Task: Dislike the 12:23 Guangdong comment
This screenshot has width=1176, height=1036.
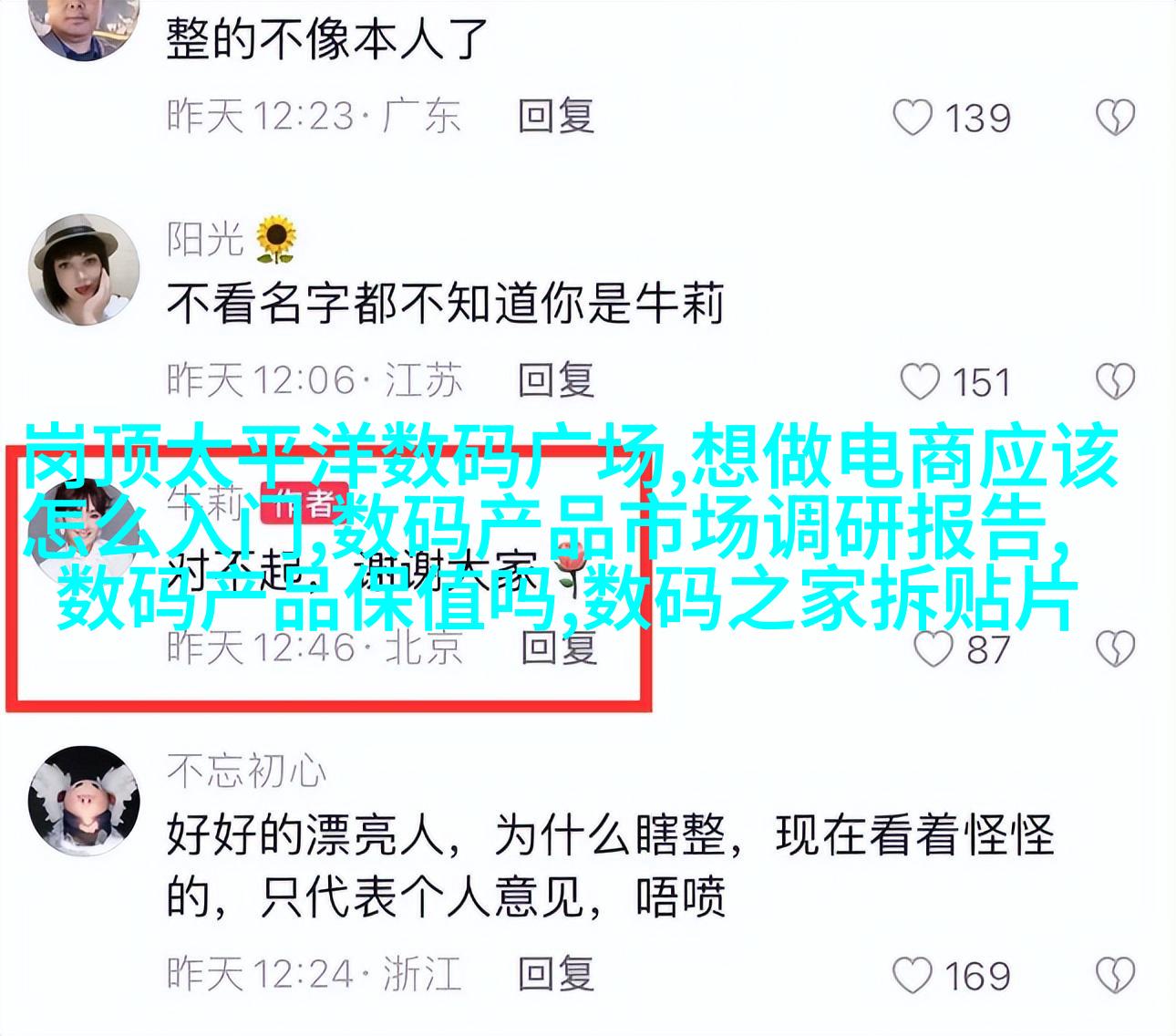Action: [x=1114, y=119]
